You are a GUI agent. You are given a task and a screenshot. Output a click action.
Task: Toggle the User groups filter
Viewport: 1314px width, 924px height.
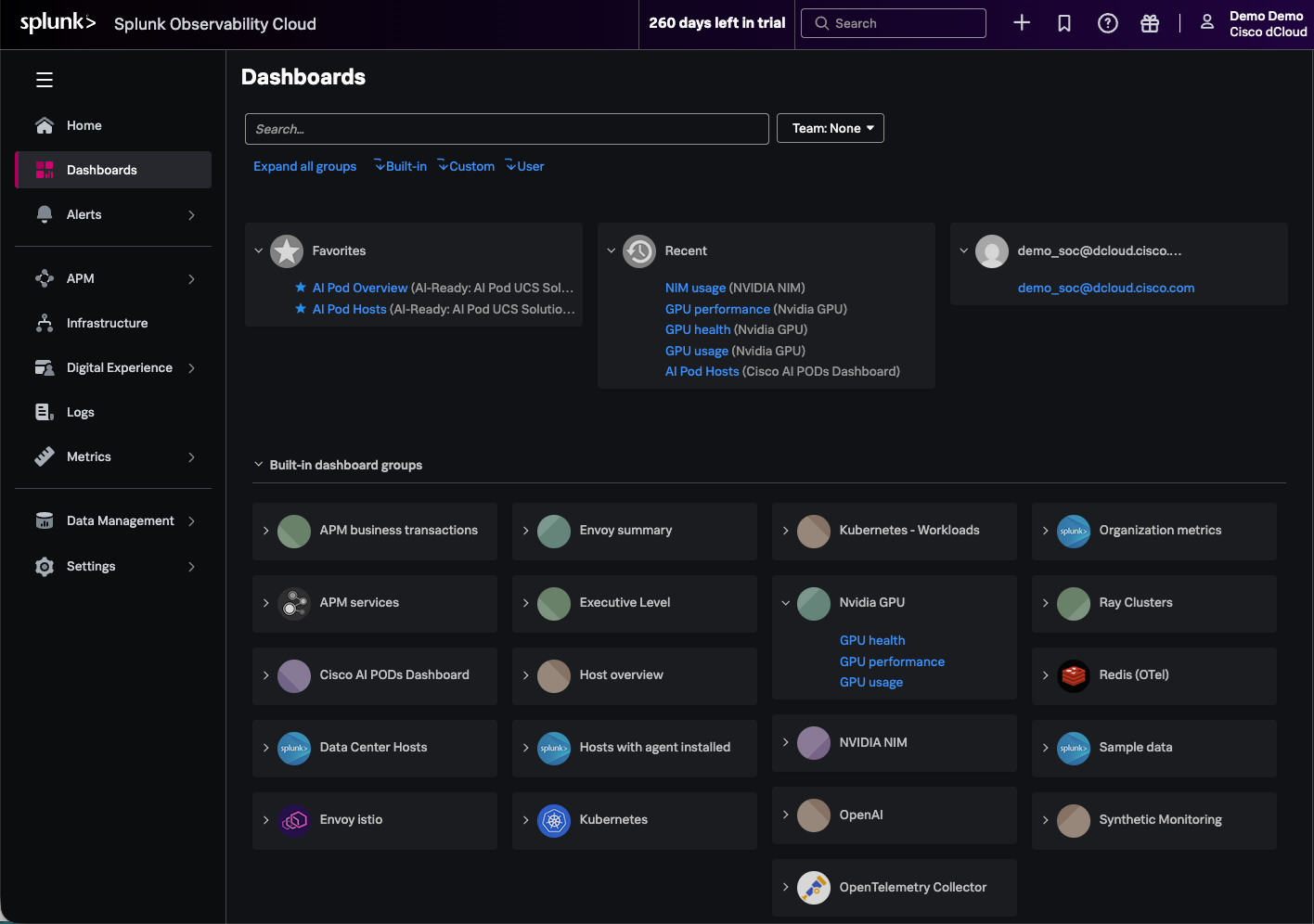tap(525, 166)
